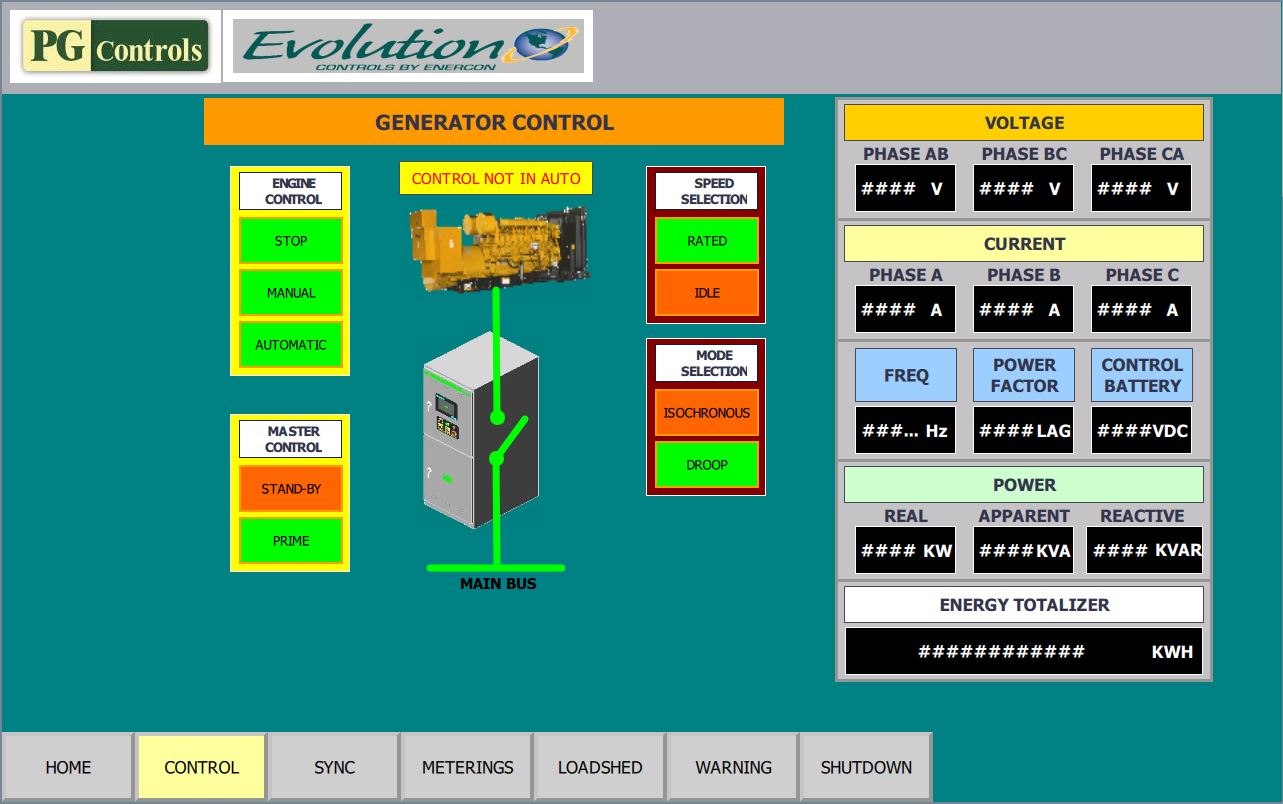Click the battery VDC readout
The width and height of the screenshot is (1283, 804).
click(x=1142, y=430)
